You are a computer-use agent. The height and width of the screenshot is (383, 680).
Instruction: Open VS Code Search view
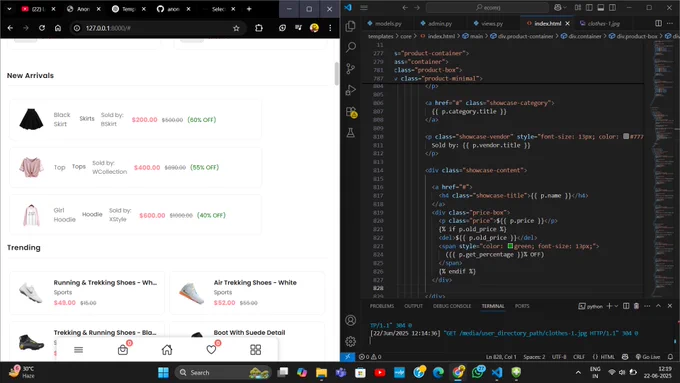(x=351, y=47)
